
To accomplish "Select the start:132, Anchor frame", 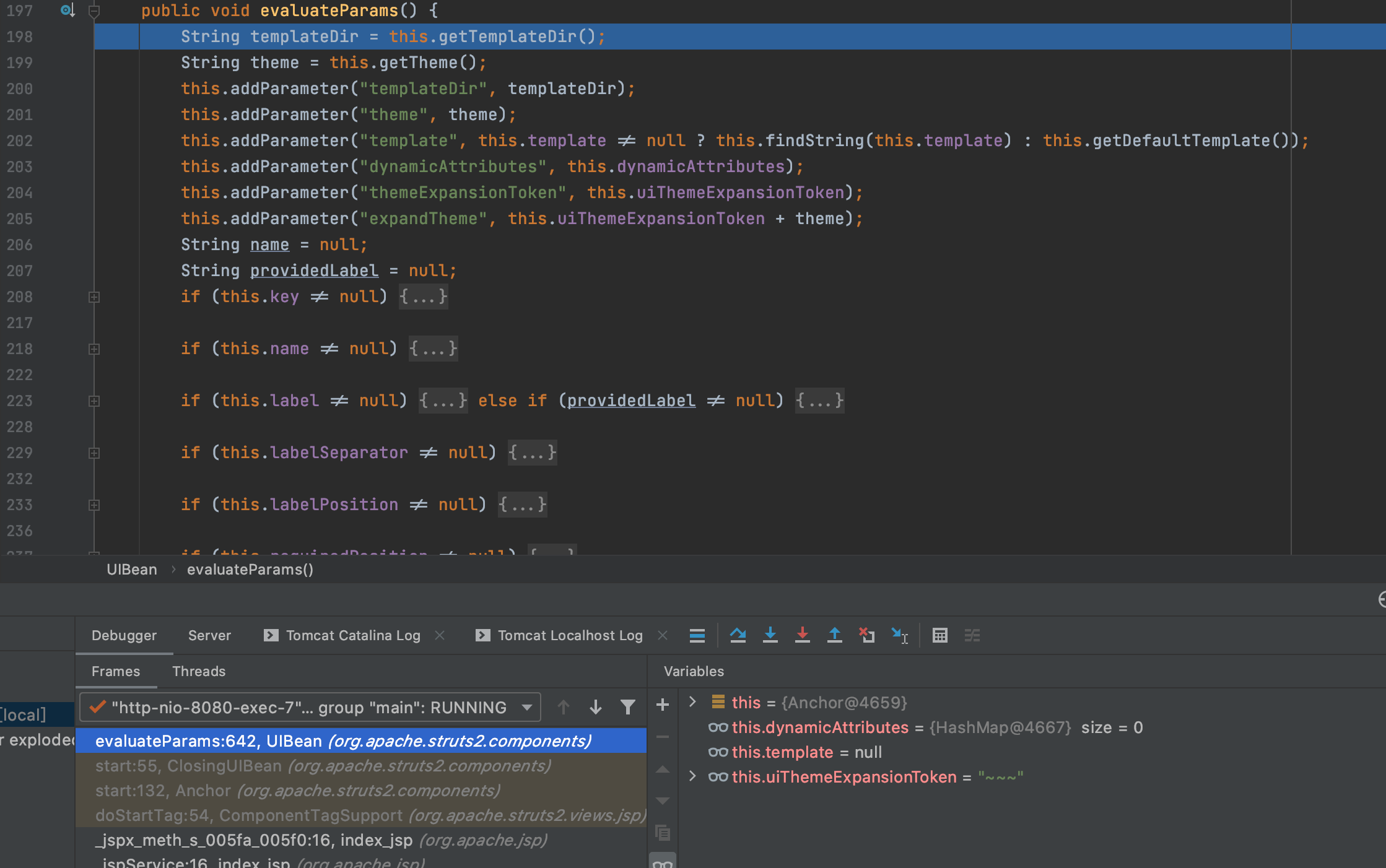I will coord(361,791).
